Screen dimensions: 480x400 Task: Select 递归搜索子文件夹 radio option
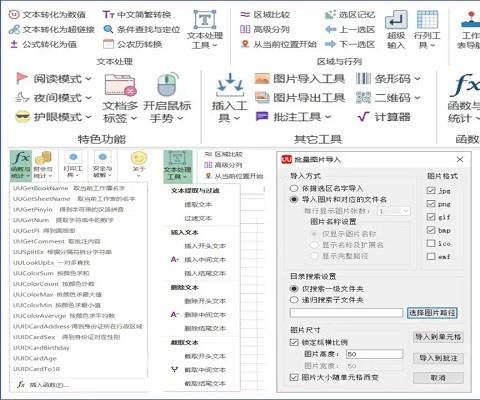294,300
